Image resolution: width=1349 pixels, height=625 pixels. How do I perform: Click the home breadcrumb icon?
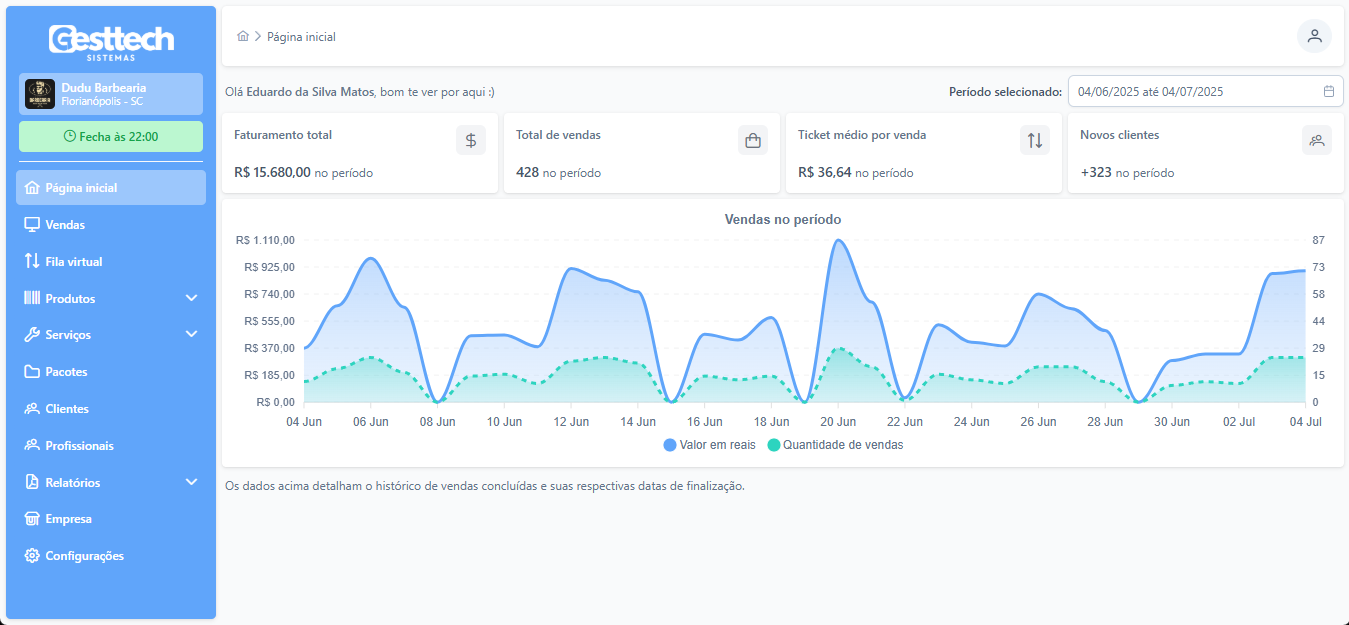click(243, 36)
